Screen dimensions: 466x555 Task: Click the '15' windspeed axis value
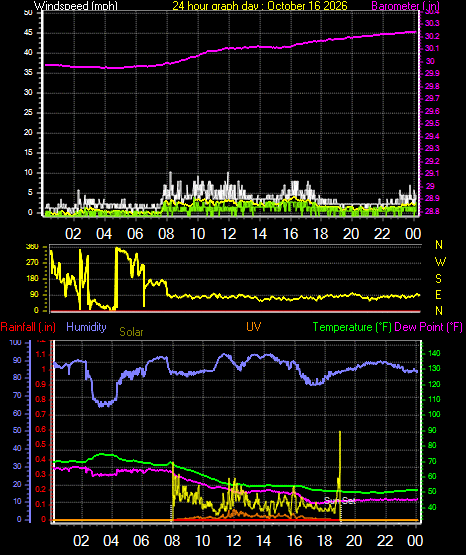tap(28, 153)
